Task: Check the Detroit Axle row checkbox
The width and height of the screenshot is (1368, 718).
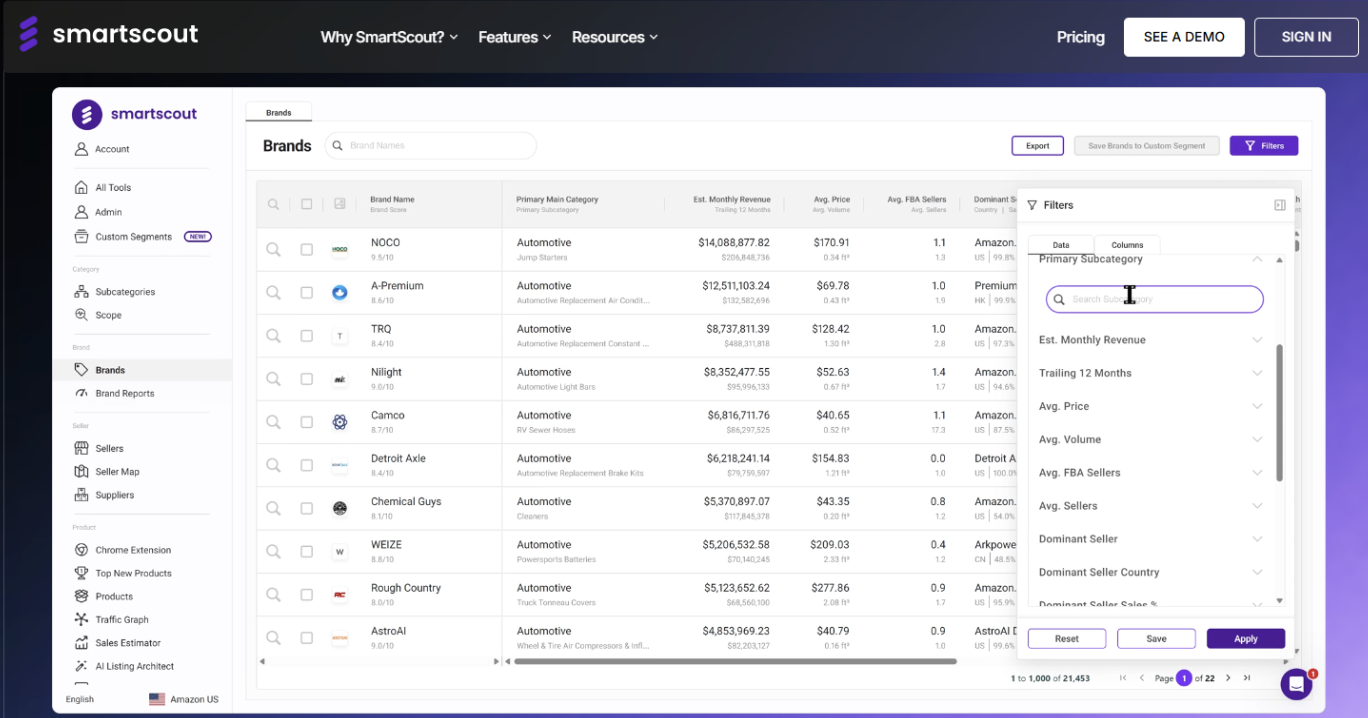Action: click(306, 465)
